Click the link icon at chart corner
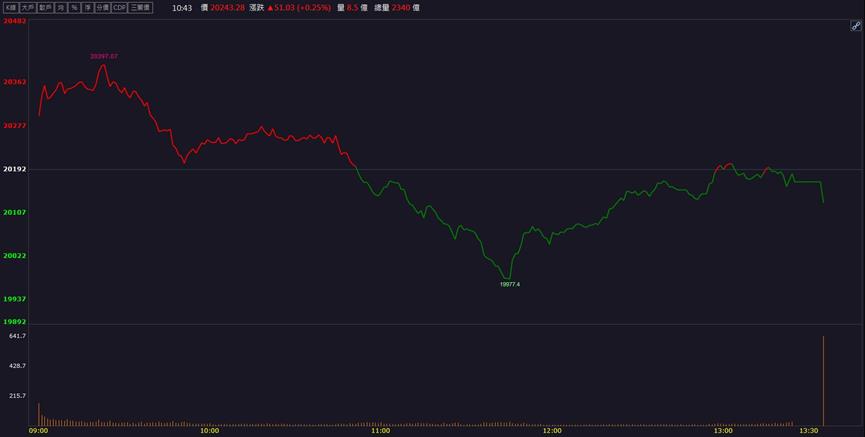Viewport: 865px width, 437px height. click(x=856, y=26)
